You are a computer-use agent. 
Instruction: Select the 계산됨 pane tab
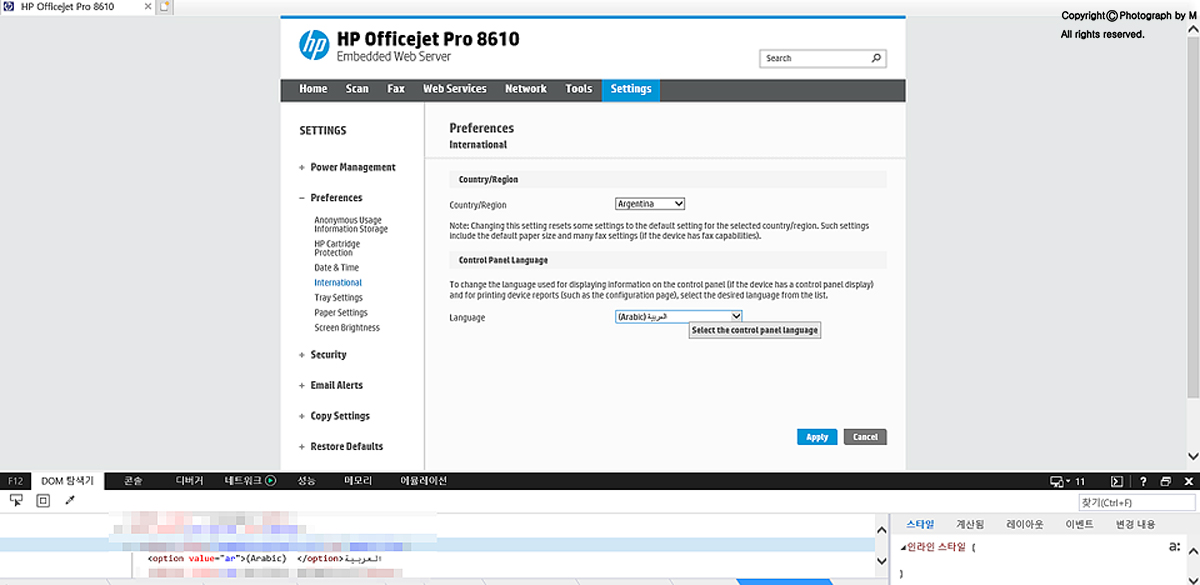(970, 524)
